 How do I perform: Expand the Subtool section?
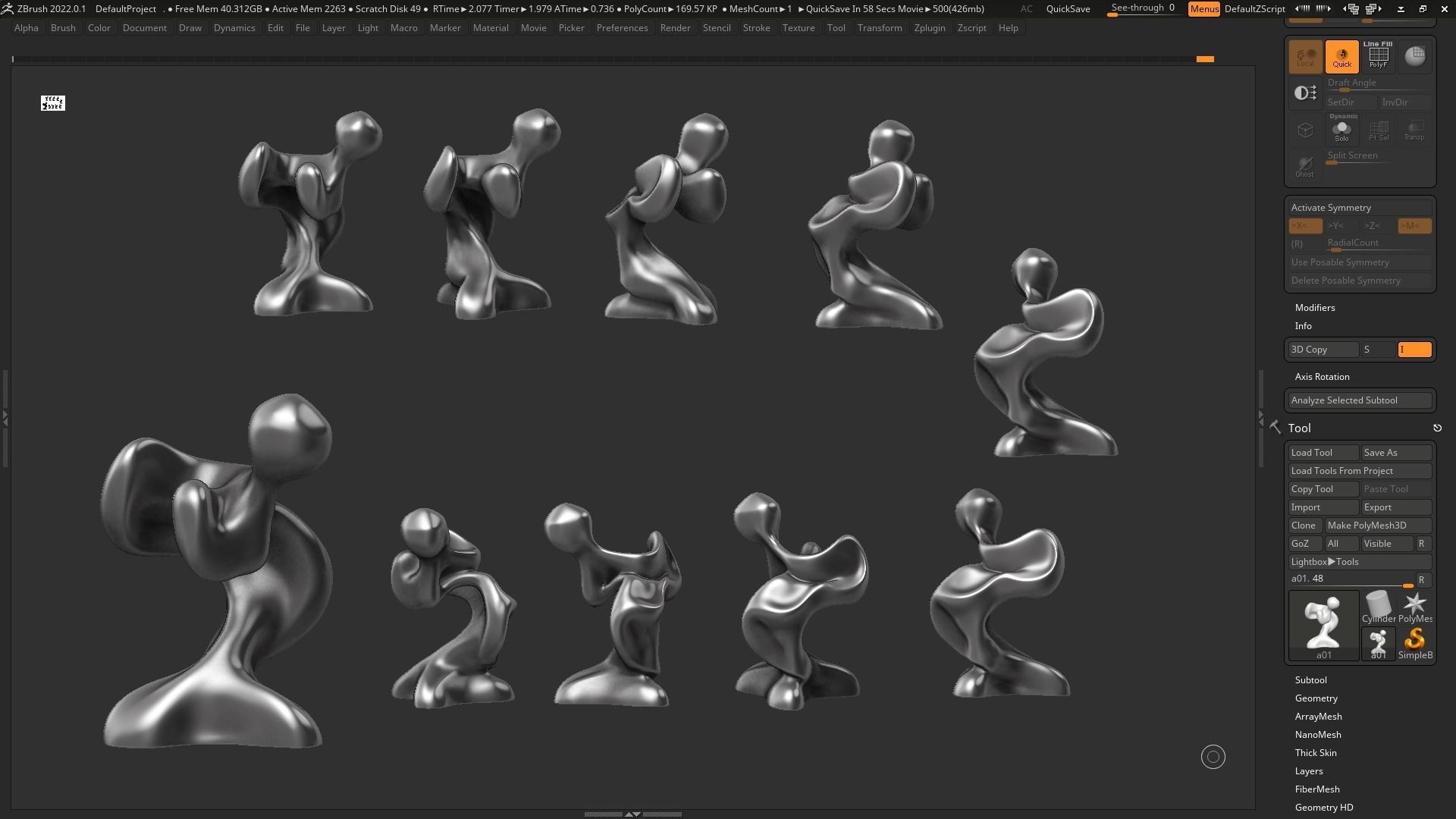point(1310,680)
